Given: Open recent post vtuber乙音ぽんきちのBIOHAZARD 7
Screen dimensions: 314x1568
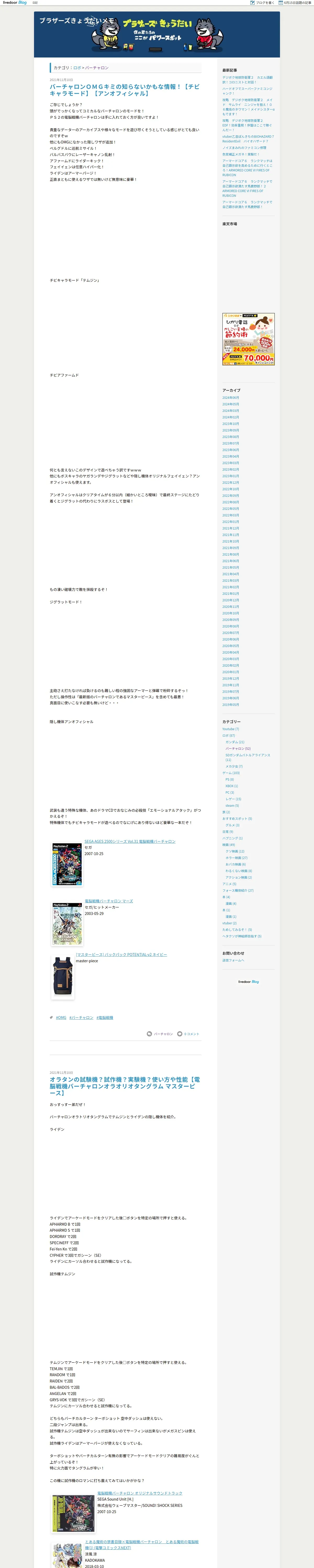Looking at the screenshot, I should pyautogui.click(x=248, y=139).
